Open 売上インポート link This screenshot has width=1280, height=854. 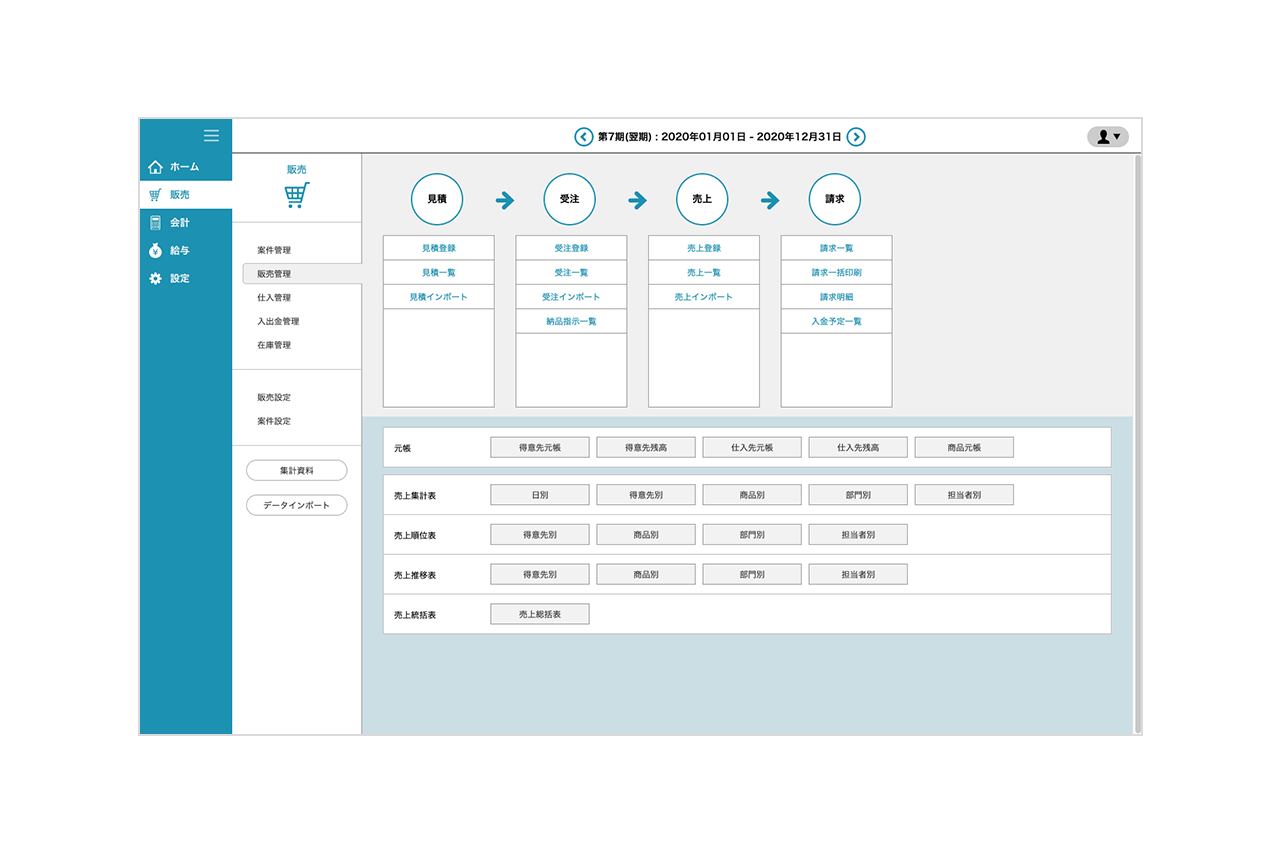click(704, 297)
